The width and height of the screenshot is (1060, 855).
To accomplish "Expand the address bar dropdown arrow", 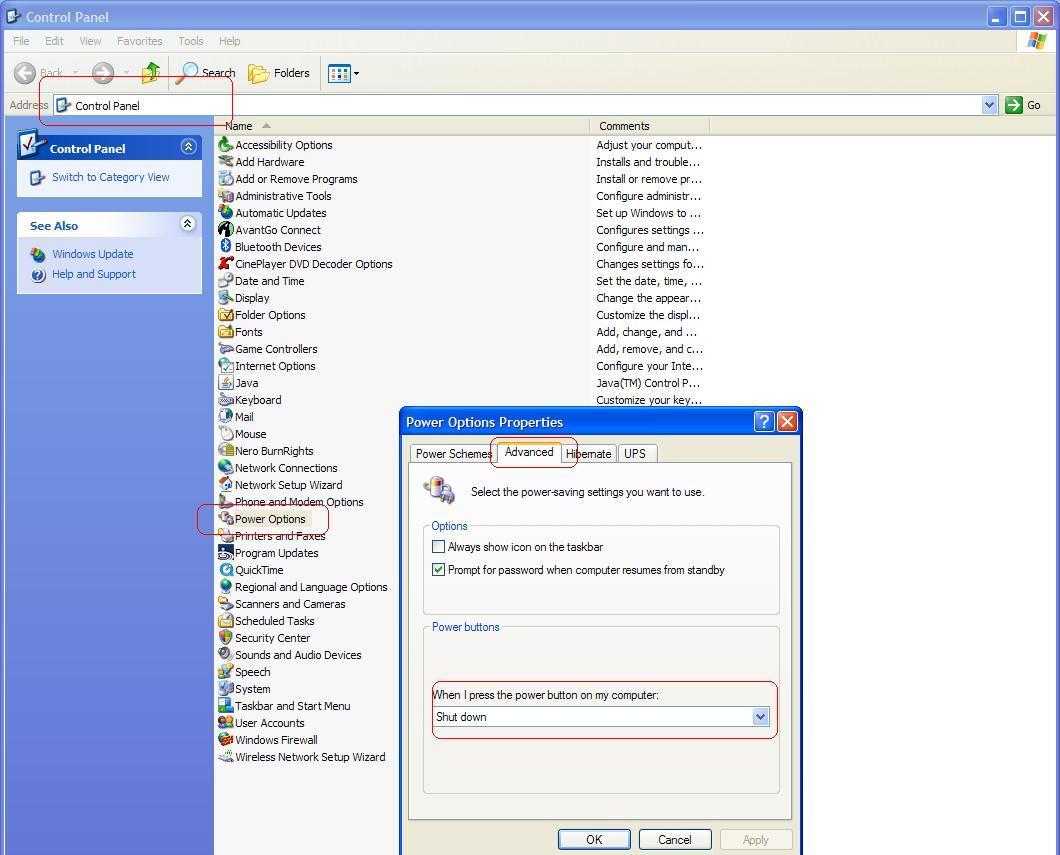I will coord(989,105).
